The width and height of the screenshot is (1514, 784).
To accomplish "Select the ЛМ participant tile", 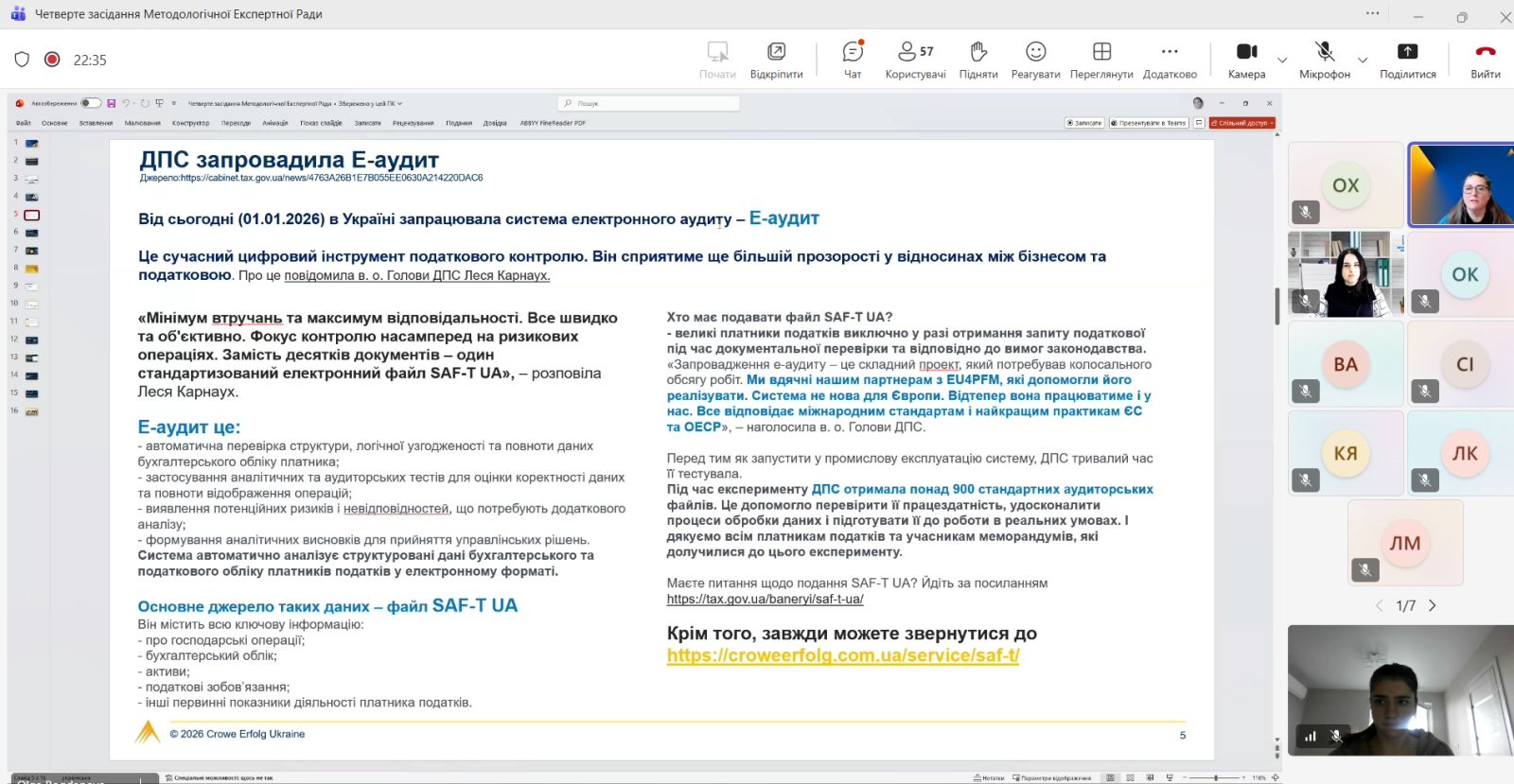I will pos(1405,543).
